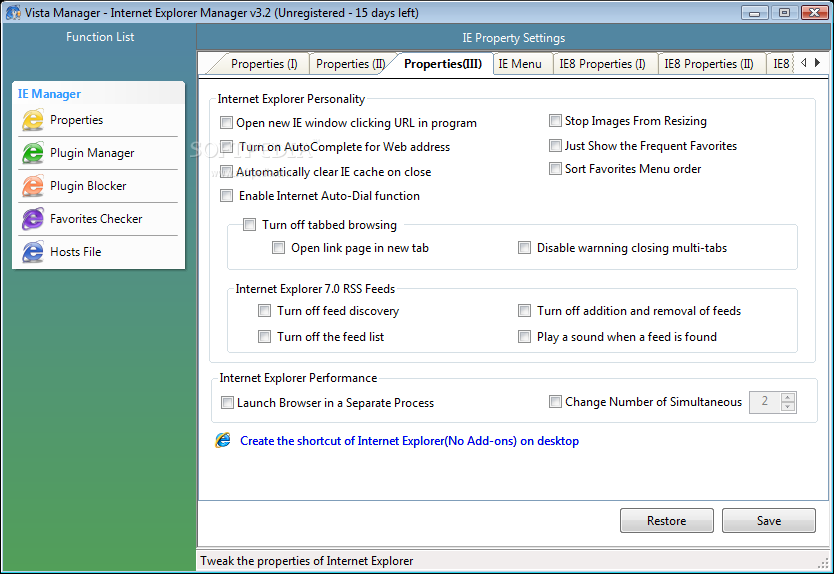
Task: Enable Open new IE window clicking URL
Action: pos(227,123)
